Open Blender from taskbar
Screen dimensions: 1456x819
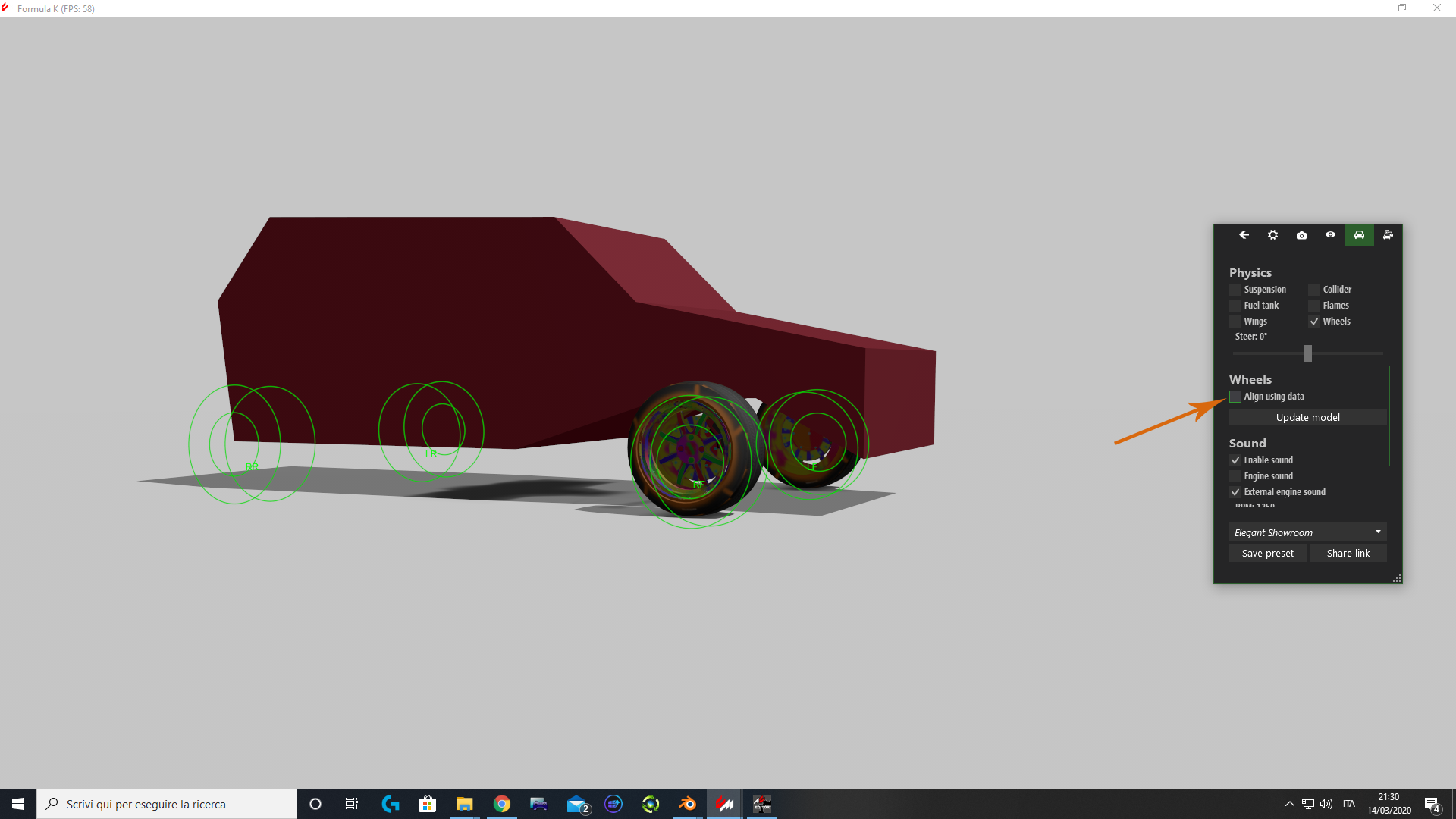[688, 804]
